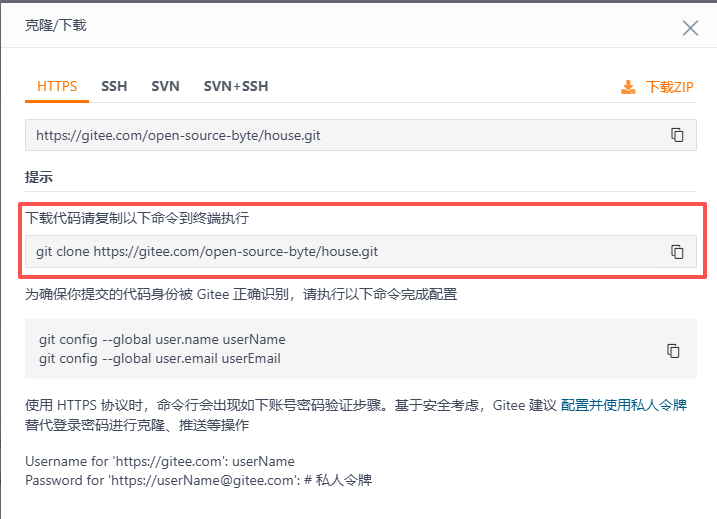Copy the repository HTTPS URL
The image size is (717, 519).
677,135
